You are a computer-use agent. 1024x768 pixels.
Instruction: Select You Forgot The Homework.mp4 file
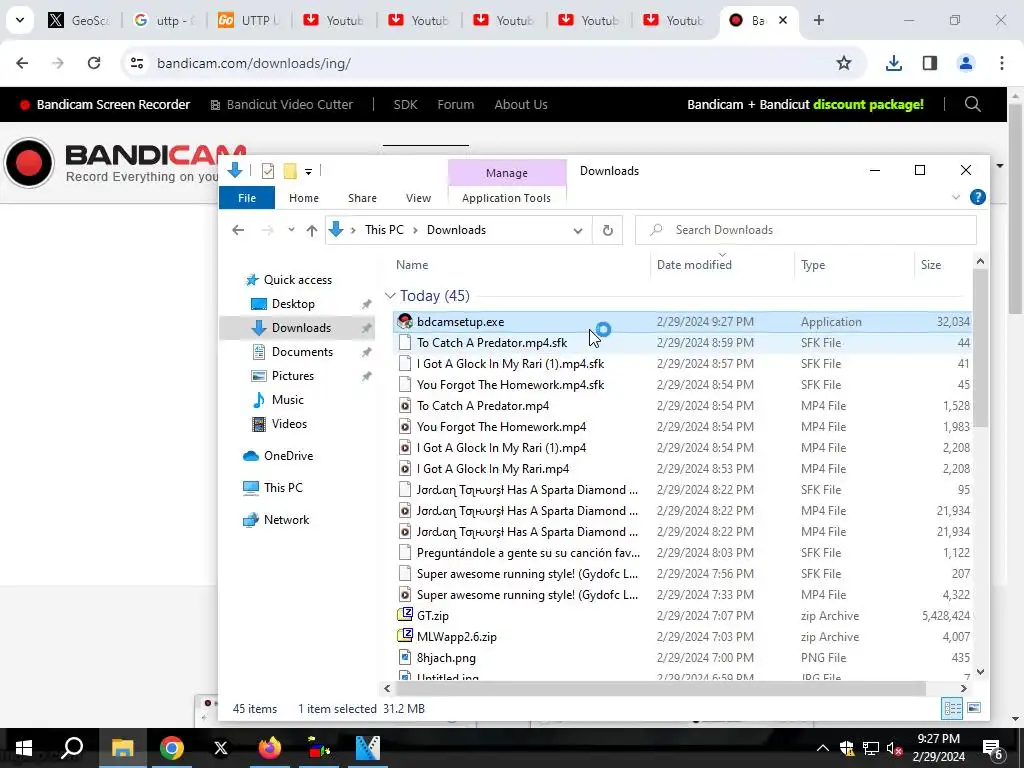coord(501,426)
